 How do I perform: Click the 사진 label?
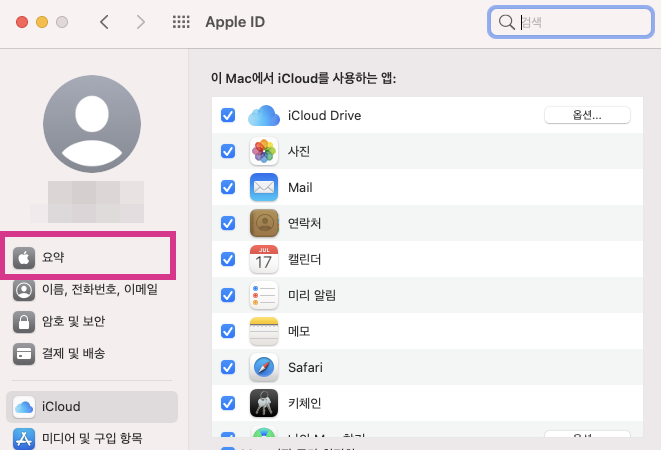(x=299, y=151)
